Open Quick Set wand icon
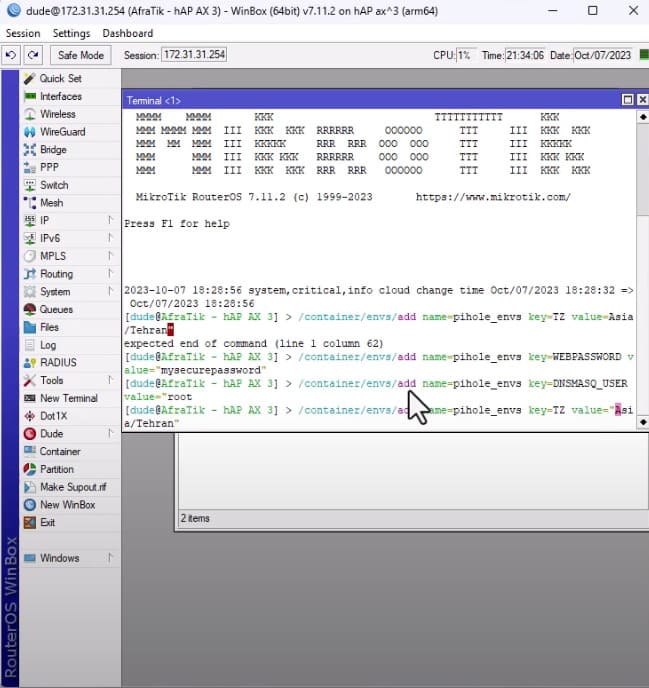 [x=29, y=79]
